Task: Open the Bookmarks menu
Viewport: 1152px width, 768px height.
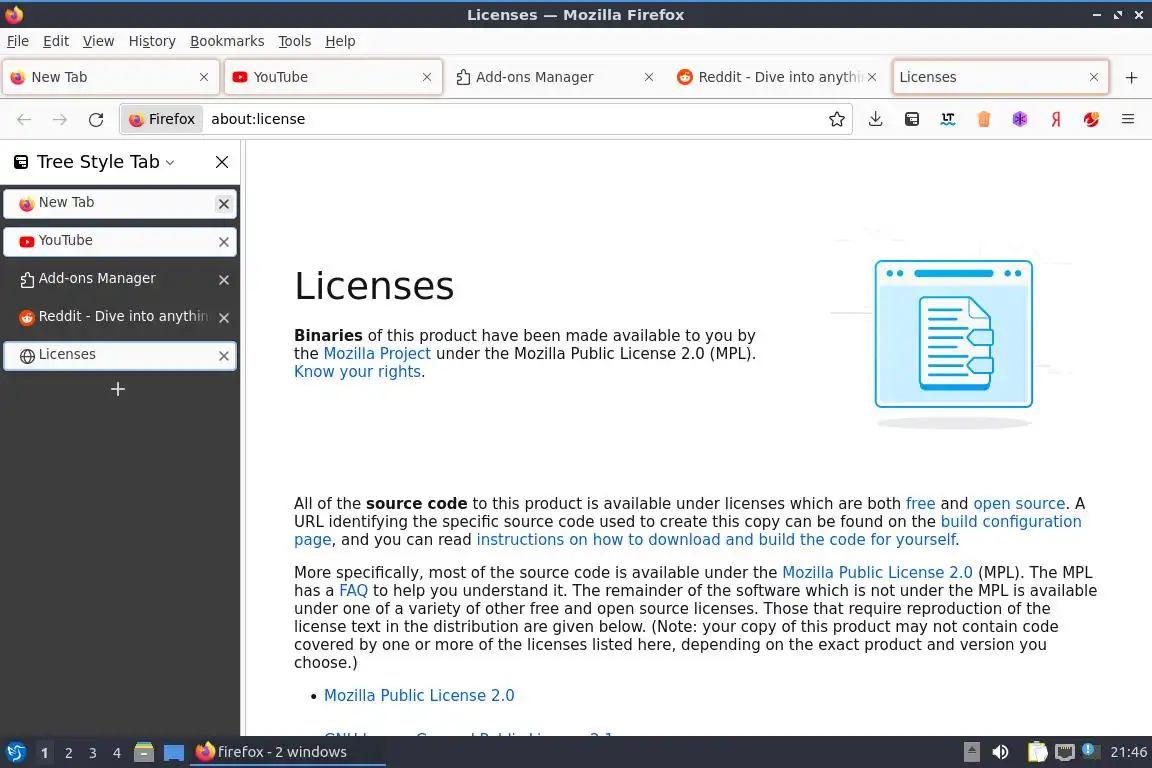Action: [227, 41]
